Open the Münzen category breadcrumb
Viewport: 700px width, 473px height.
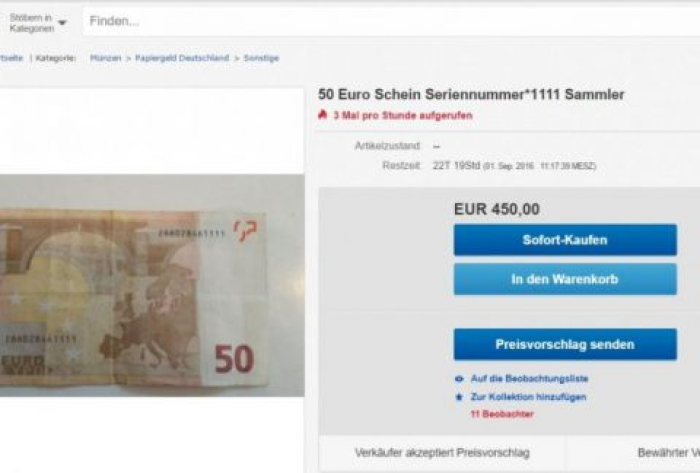105,58
